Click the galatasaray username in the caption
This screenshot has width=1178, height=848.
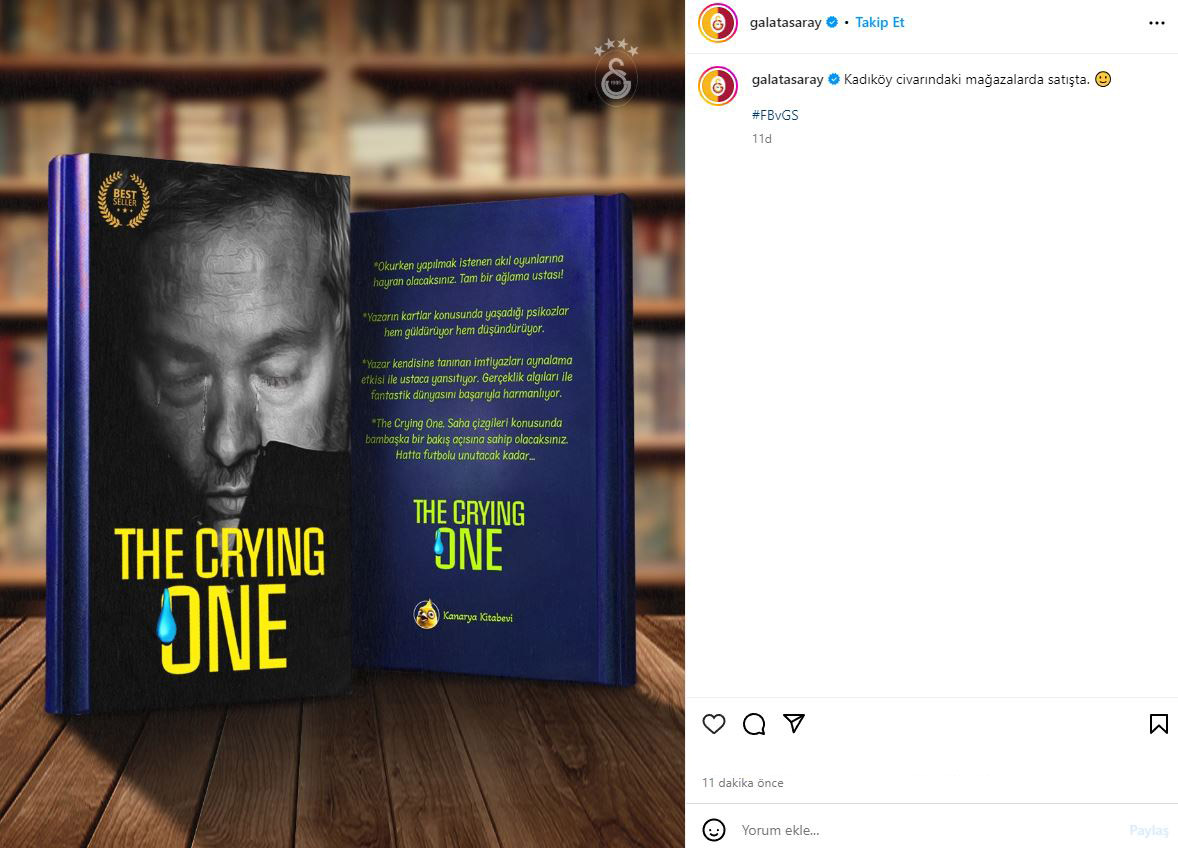pyautogui.click(x=787, y=80)
